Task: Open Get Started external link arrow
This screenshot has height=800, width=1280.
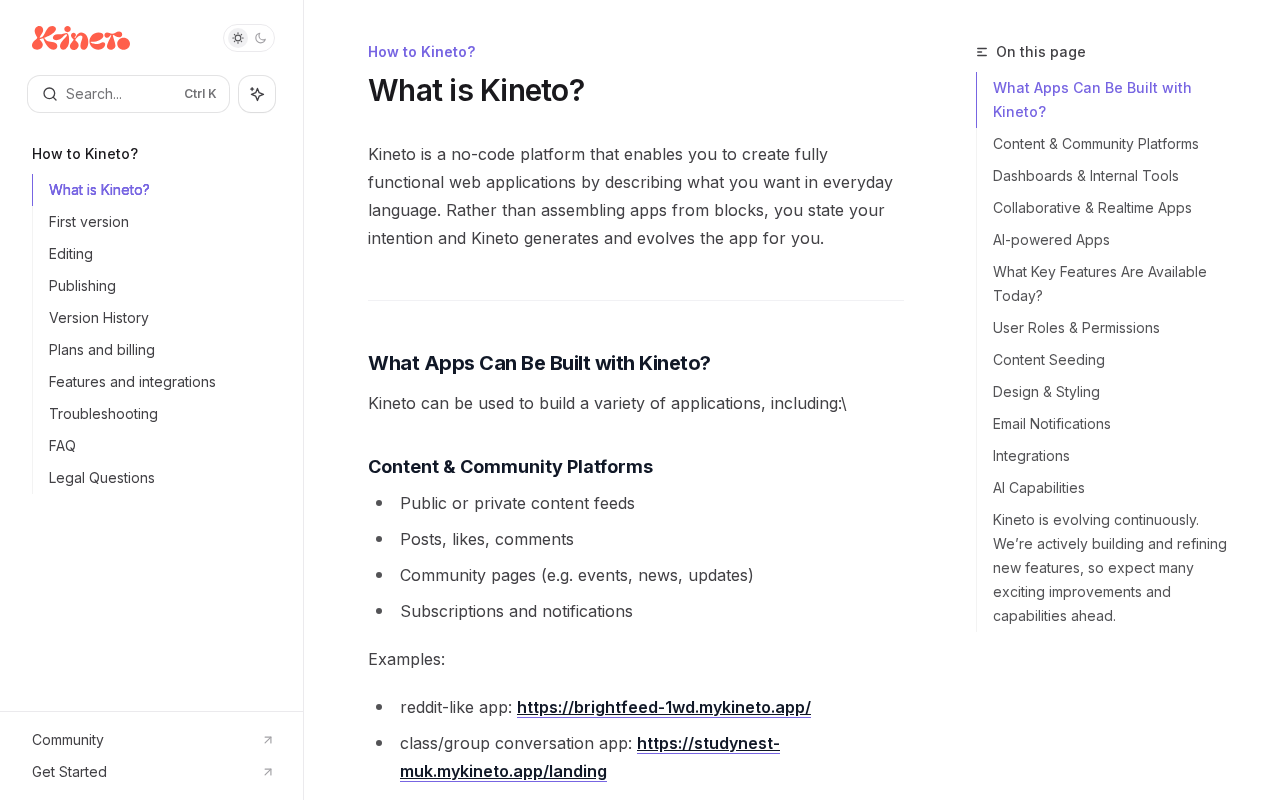Action: 267,772
